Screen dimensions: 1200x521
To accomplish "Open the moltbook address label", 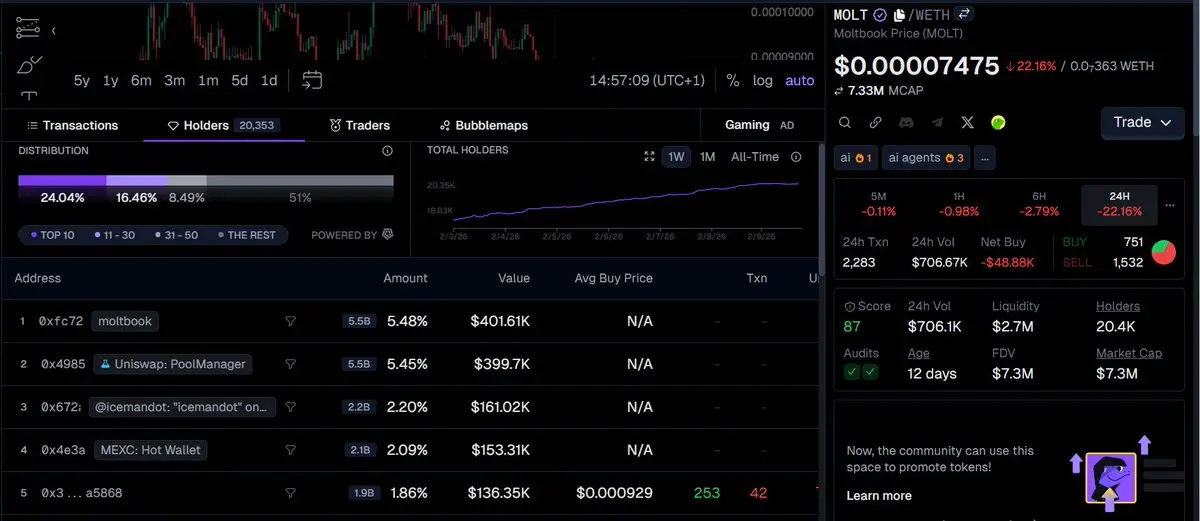I will pyautogui.click(x=125, y=321).
